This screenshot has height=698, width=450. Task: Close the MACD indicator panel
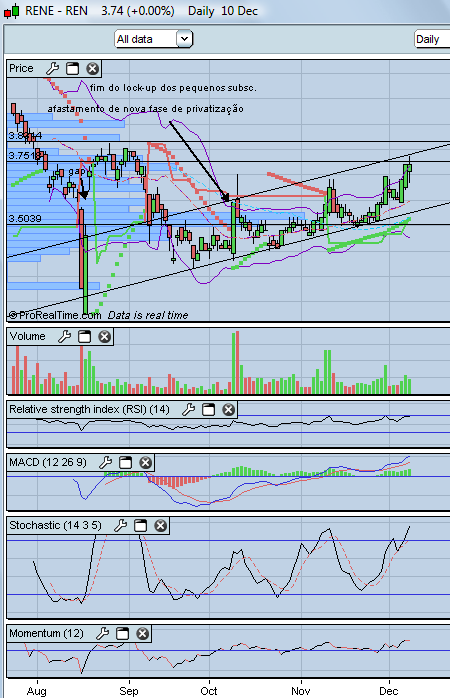tap(145, 463)
